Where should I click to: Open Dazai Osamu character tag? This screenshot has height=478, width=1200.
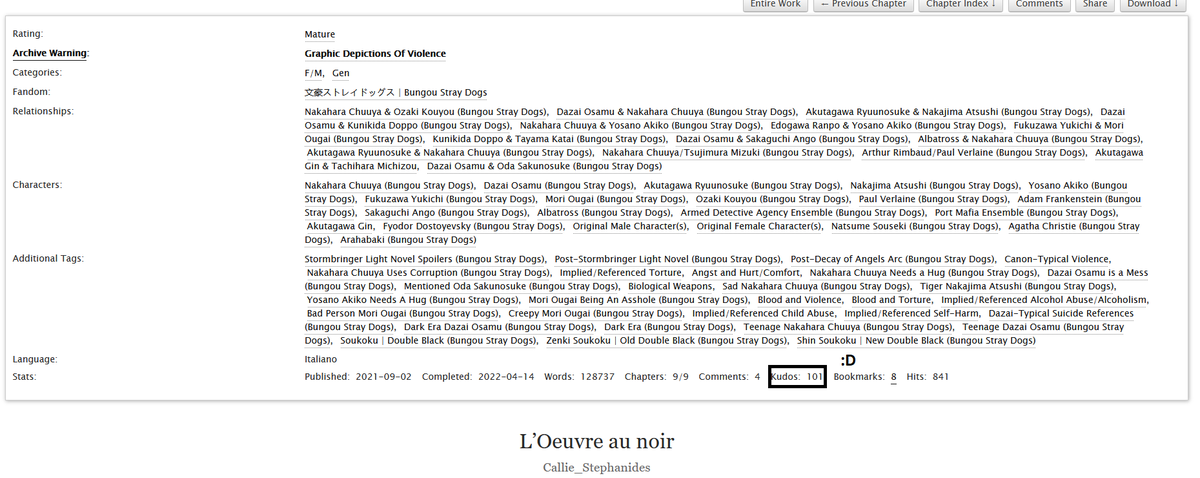coord(559,186)
